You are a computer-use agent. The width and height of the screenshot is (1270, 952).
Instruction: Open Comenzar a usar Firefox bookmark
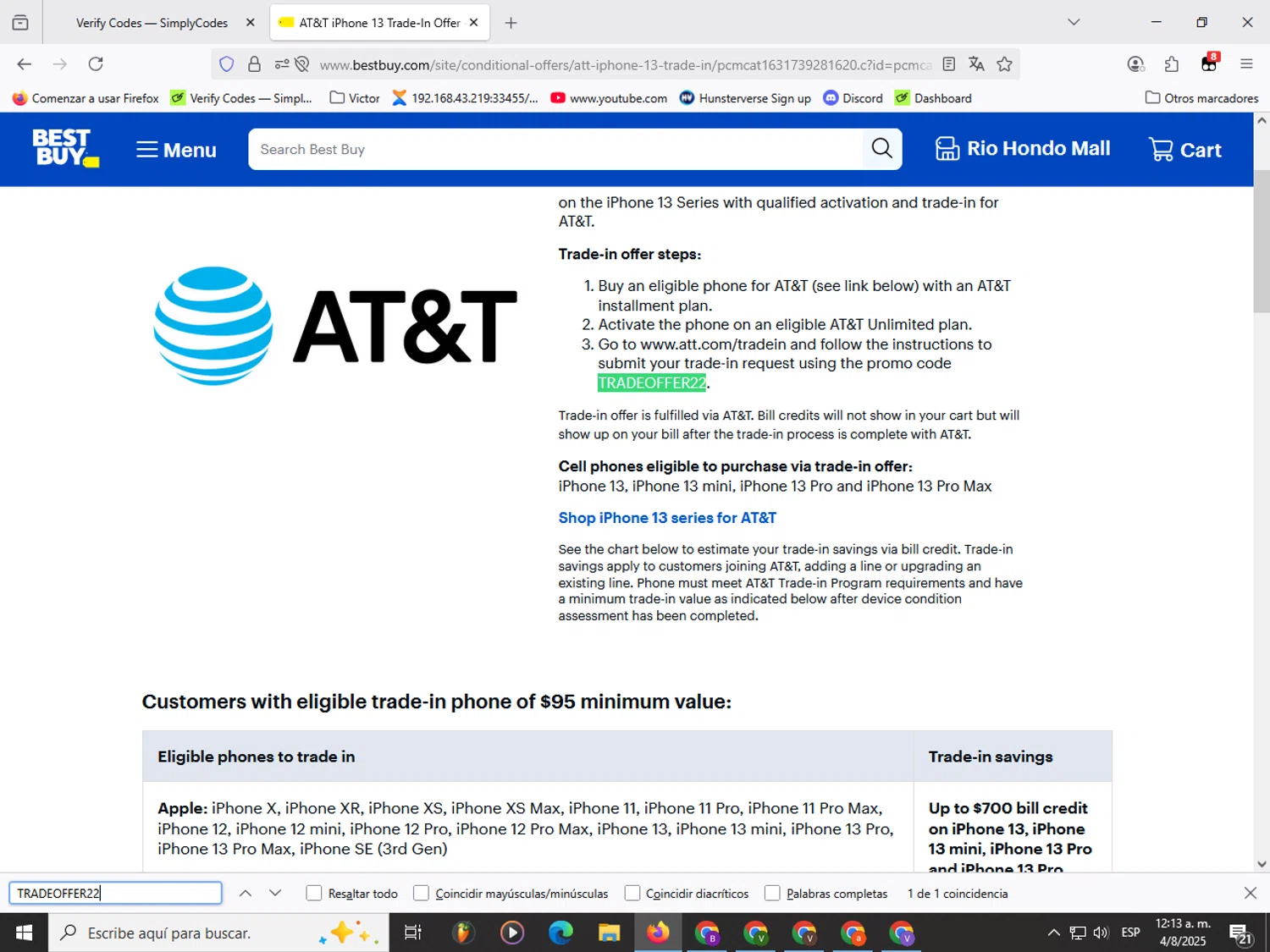[x=86, y=98]
